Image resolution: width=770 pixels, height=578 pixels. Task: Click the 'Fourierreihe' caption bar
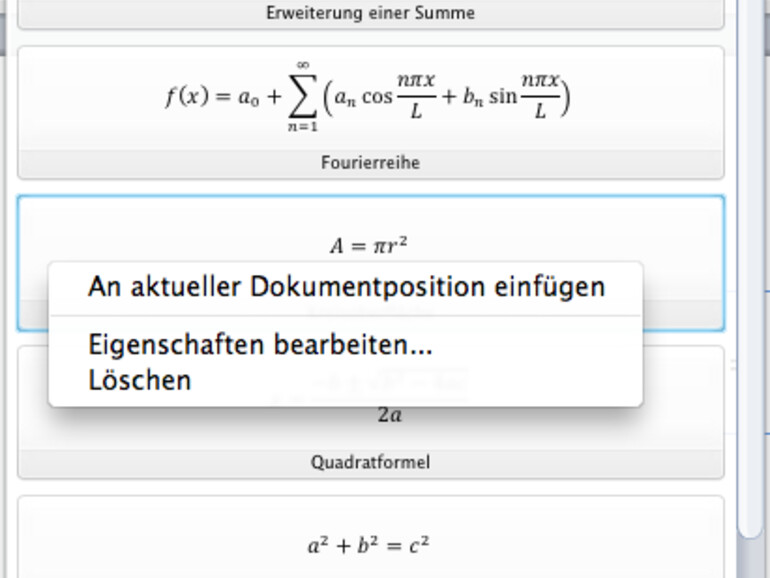370,163
